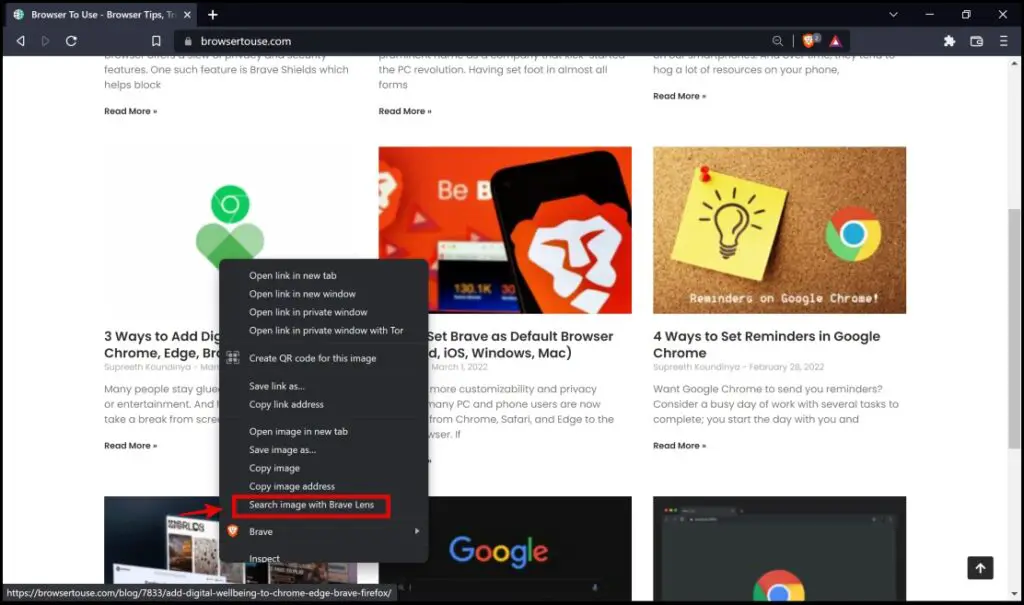Choose Open link in private window with Tor

(324, 331)
